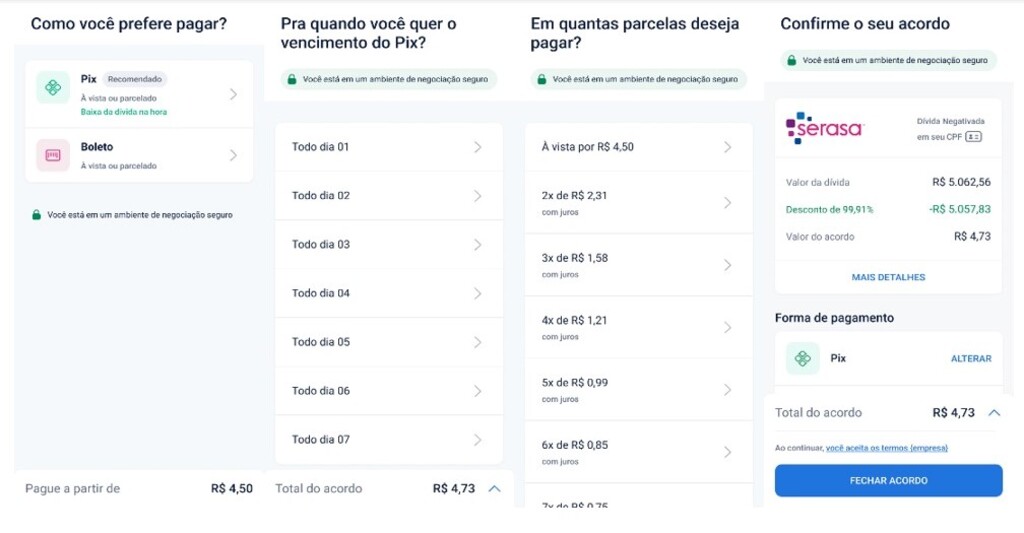Open the Pix option arrow
The height and width of the screenshot is (533, 1024).
[x=233, y=95]
